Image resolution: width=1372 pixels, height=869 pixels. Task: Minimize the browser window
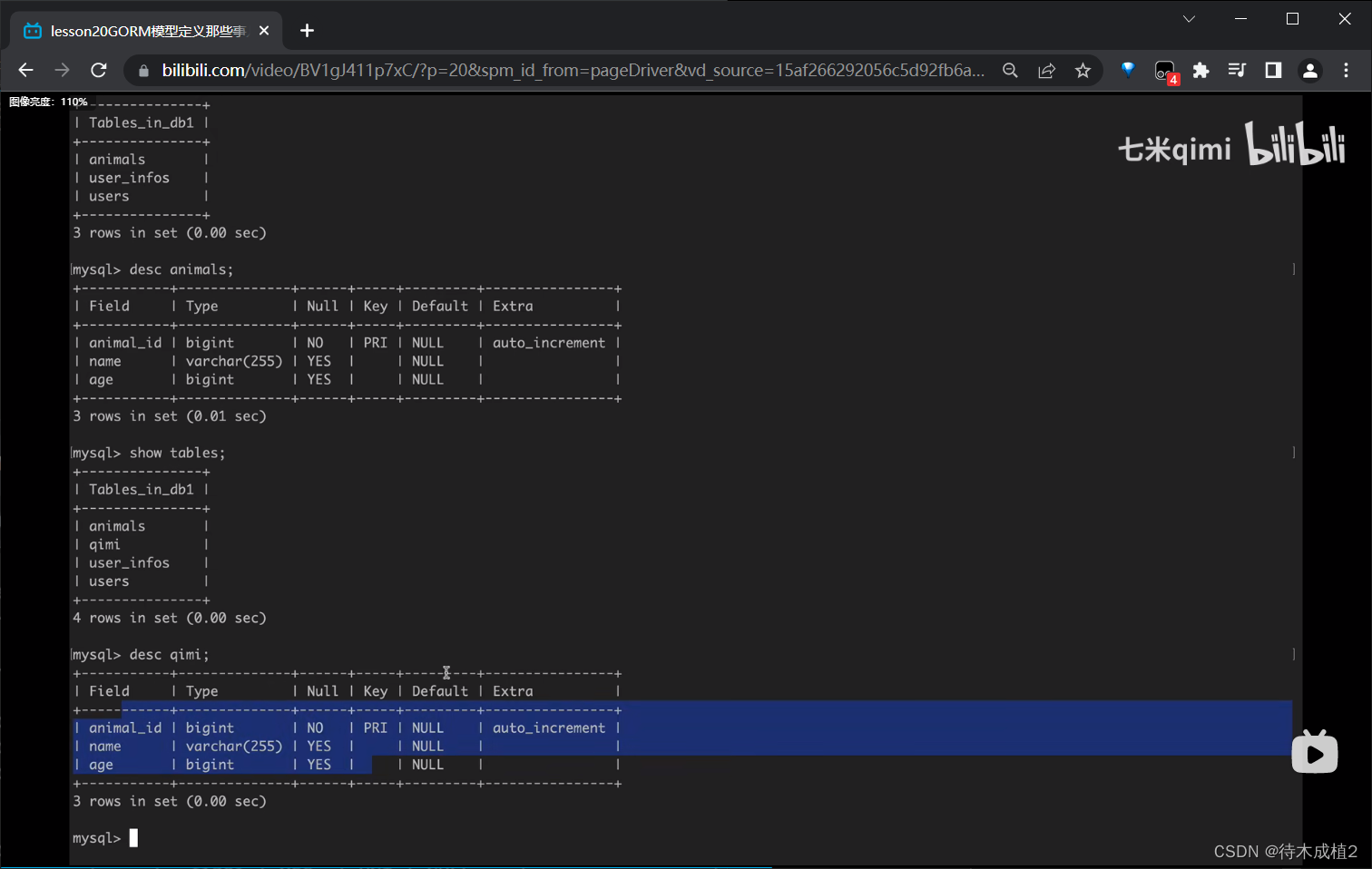pos(1240,19)
